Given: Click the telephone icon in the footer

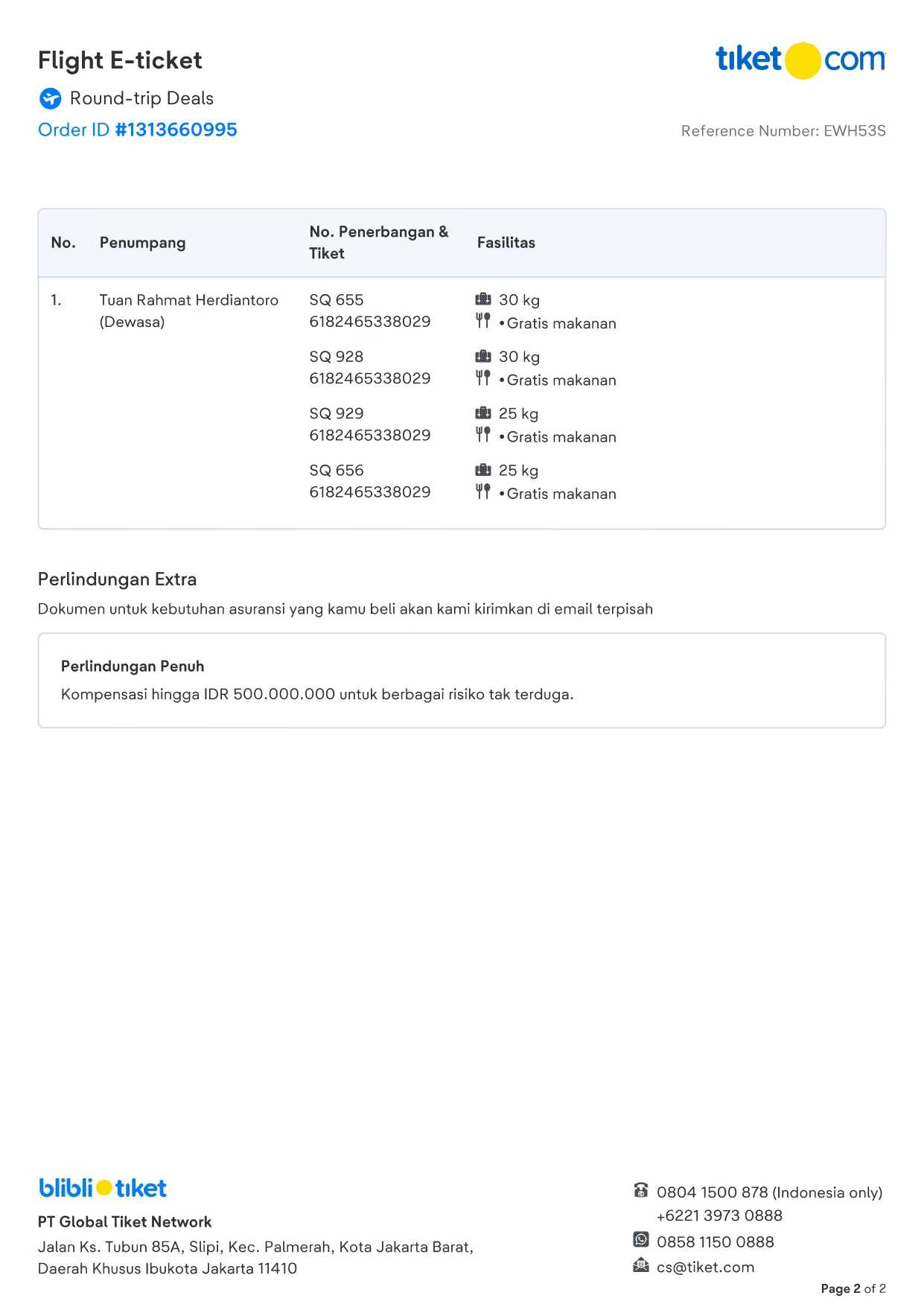Looking at the screenshot, I should point(641,1190).
